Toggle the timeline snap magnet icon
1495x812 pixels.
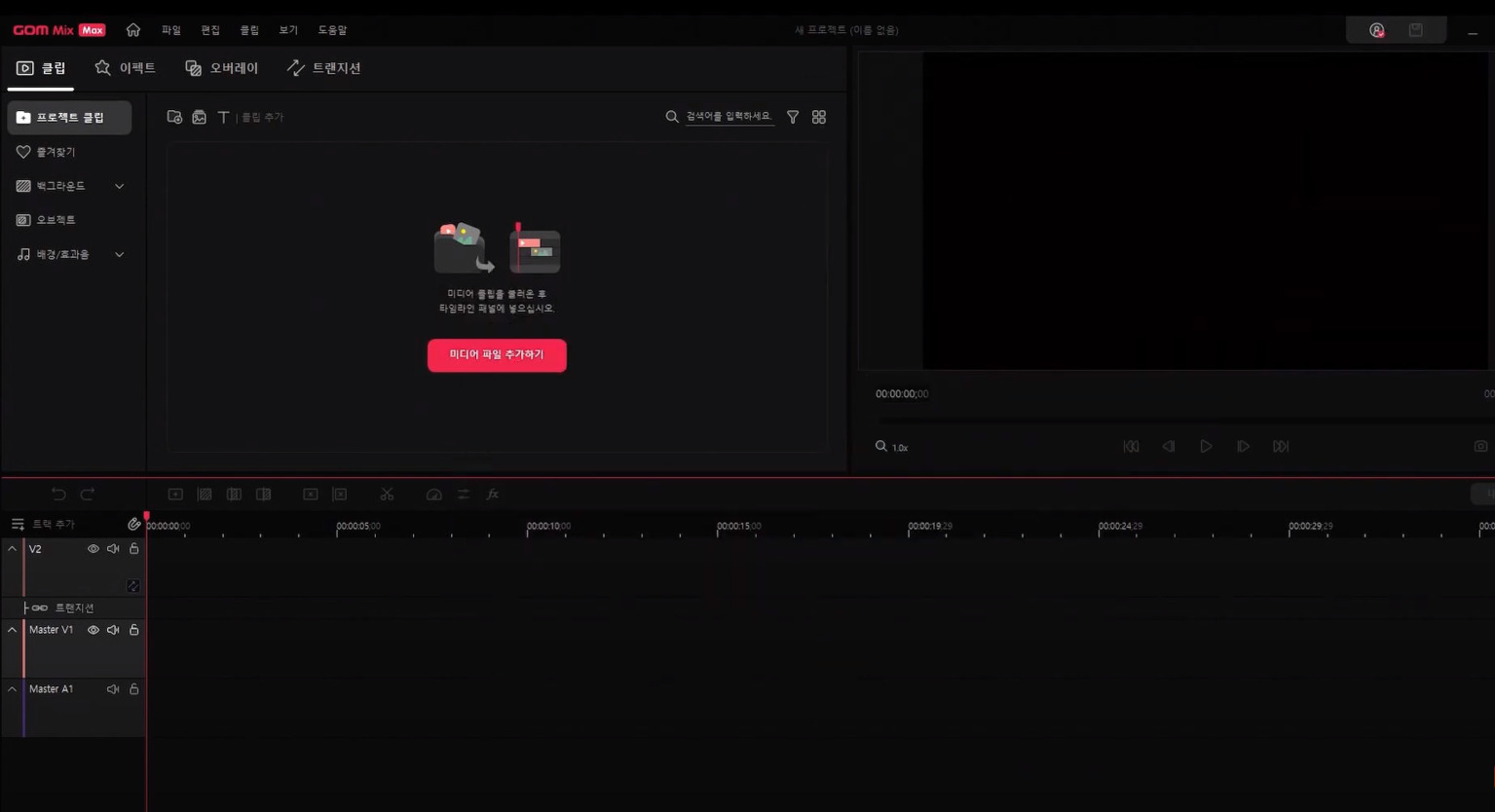tap(134, 524)
